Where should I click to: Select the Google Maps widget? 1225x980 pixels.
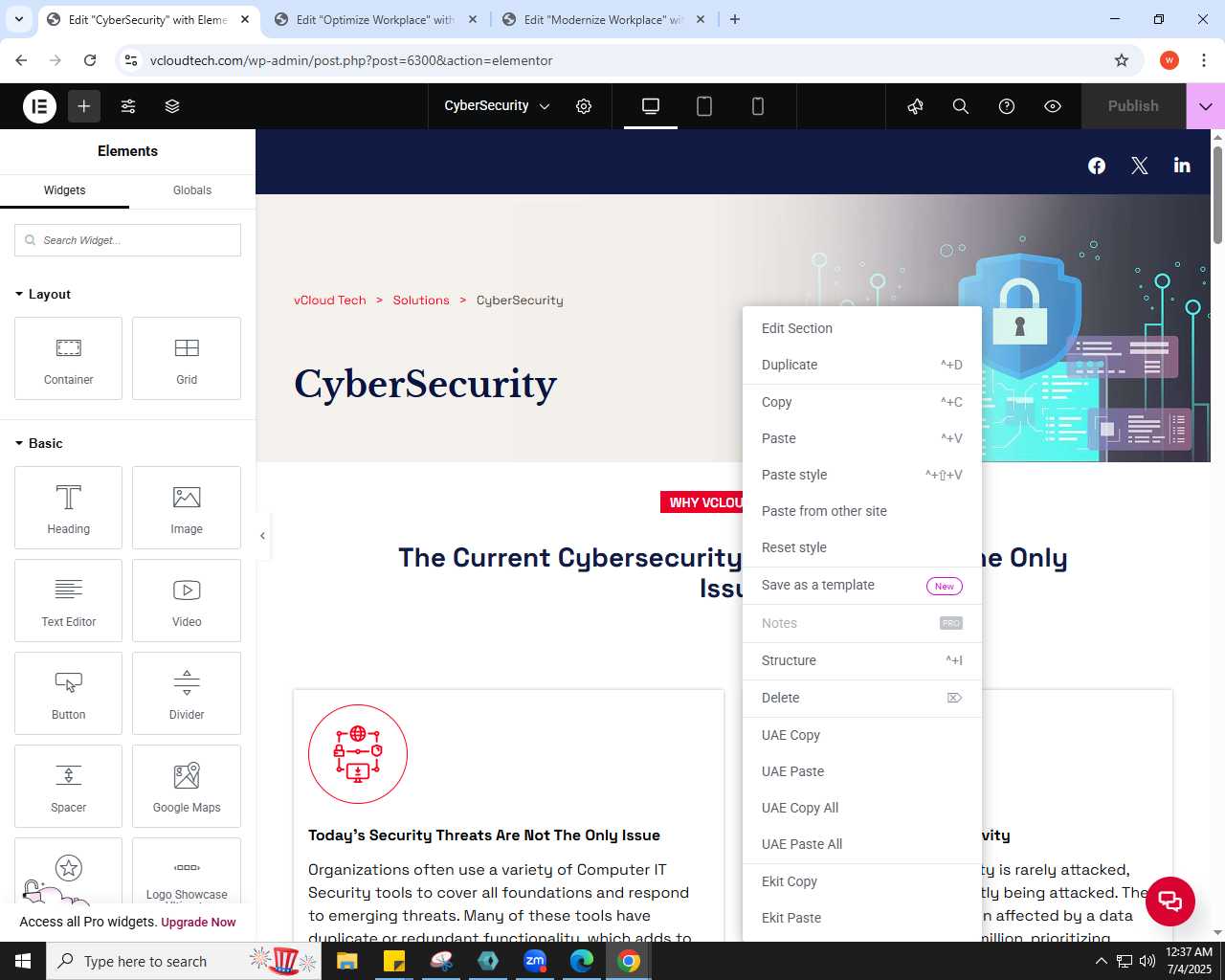(x=187, y=786)
